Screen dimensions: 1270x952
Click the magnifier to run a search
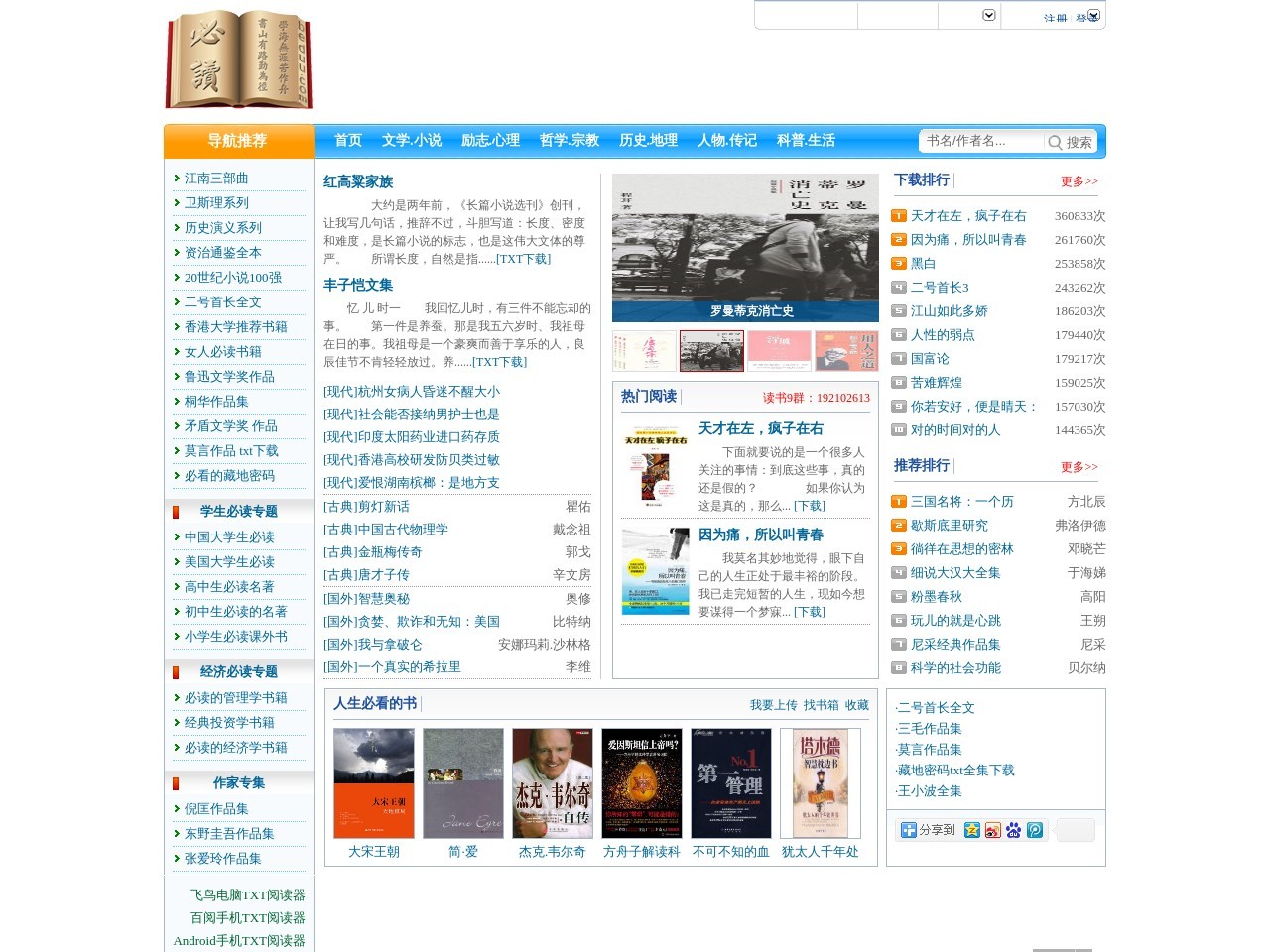[x=1054, y=142]
